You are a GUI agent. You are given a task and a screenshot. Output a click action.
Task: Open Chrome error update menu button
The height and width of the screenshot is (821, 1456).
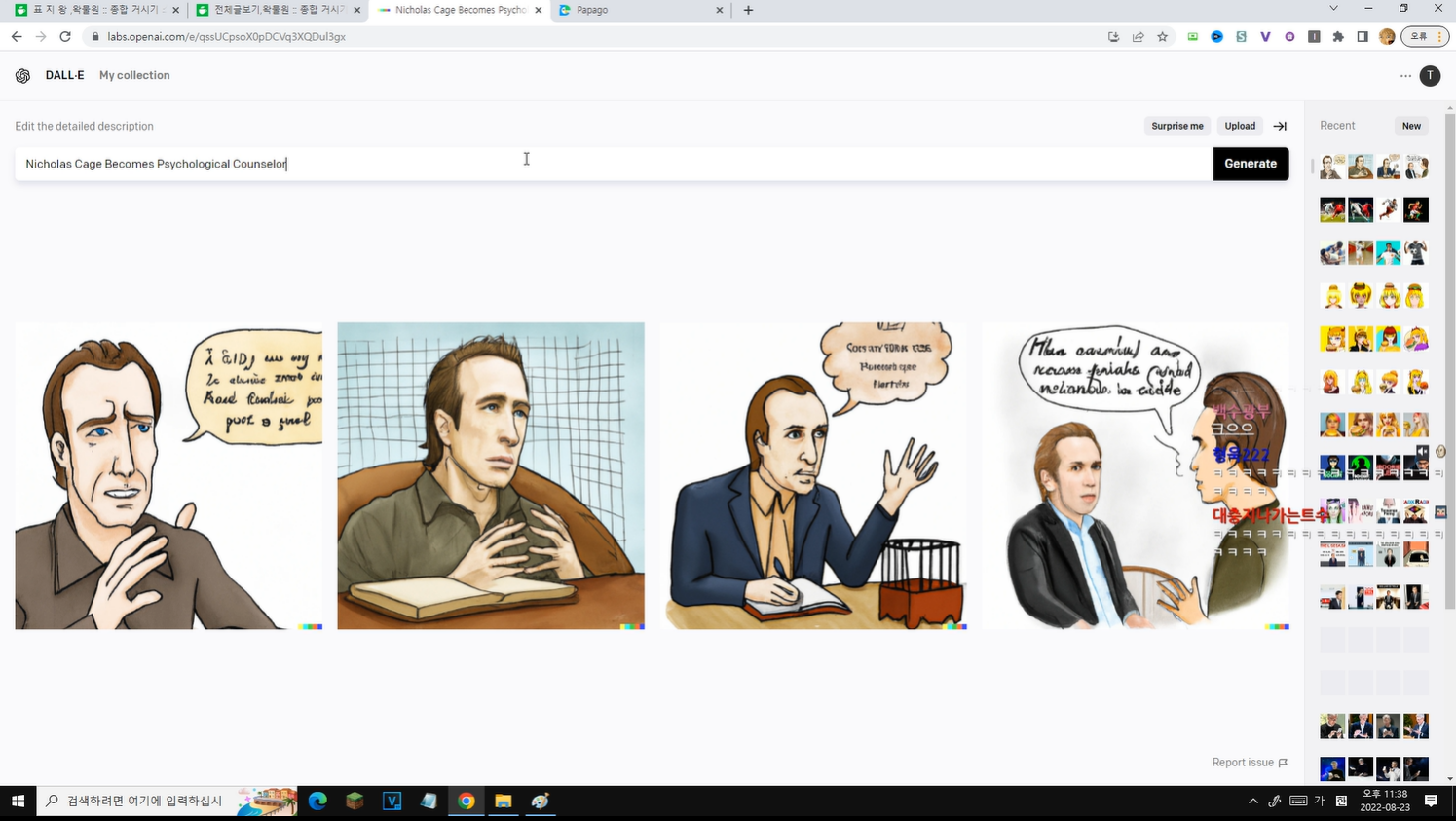1425,37
